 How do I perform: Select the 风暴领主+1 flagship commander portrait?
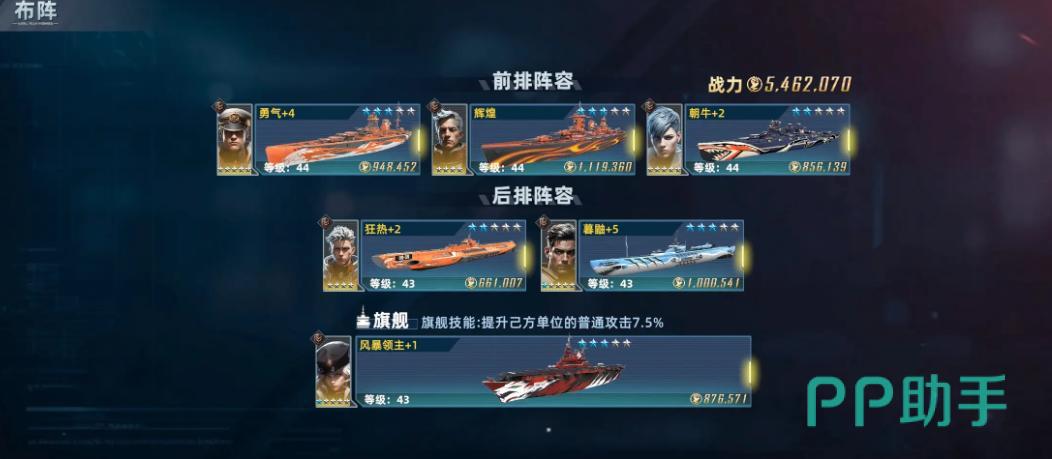tap(333, 372)
